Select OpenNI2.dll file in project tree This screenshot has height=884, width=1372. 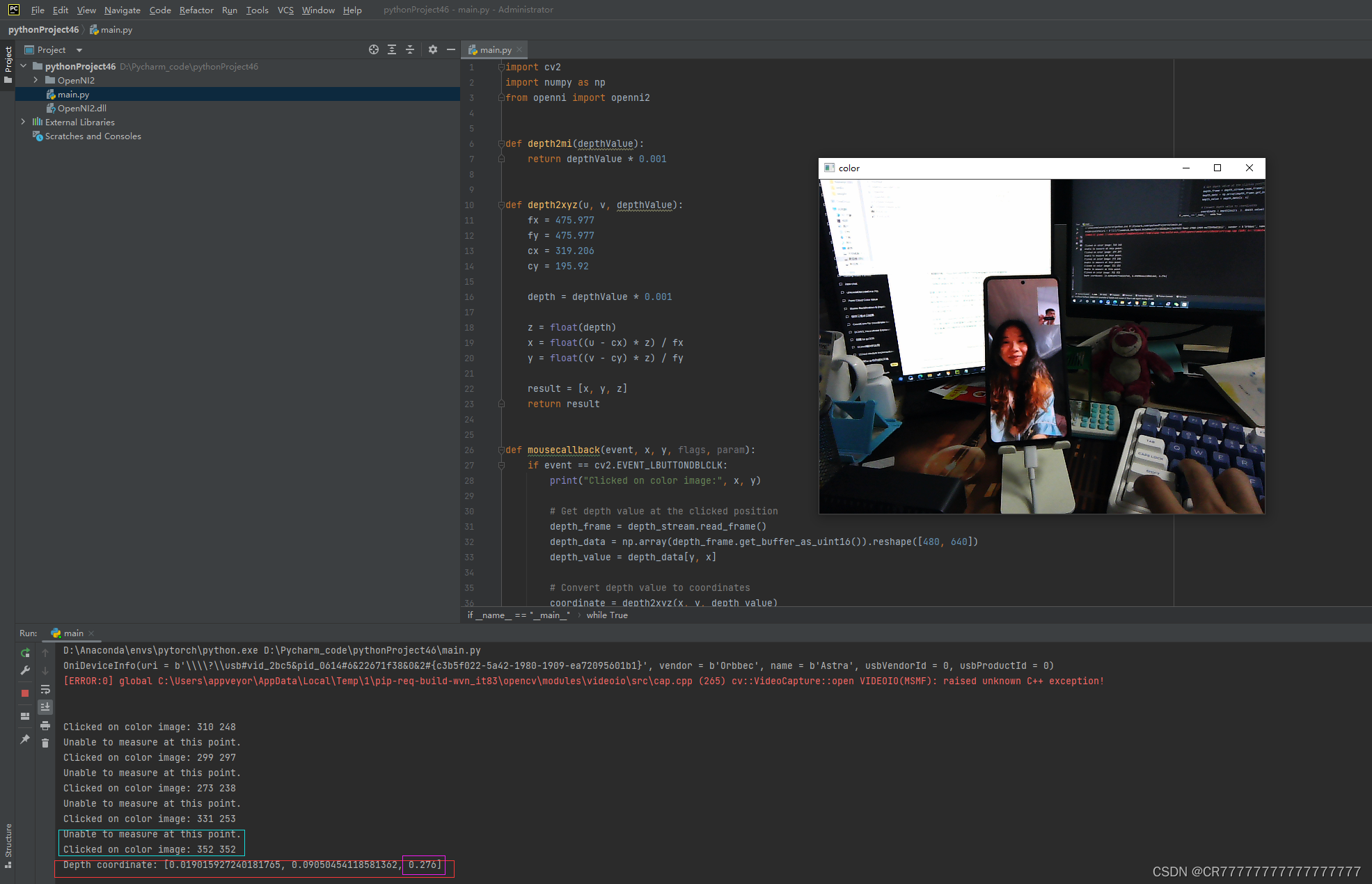pos(81,108)
